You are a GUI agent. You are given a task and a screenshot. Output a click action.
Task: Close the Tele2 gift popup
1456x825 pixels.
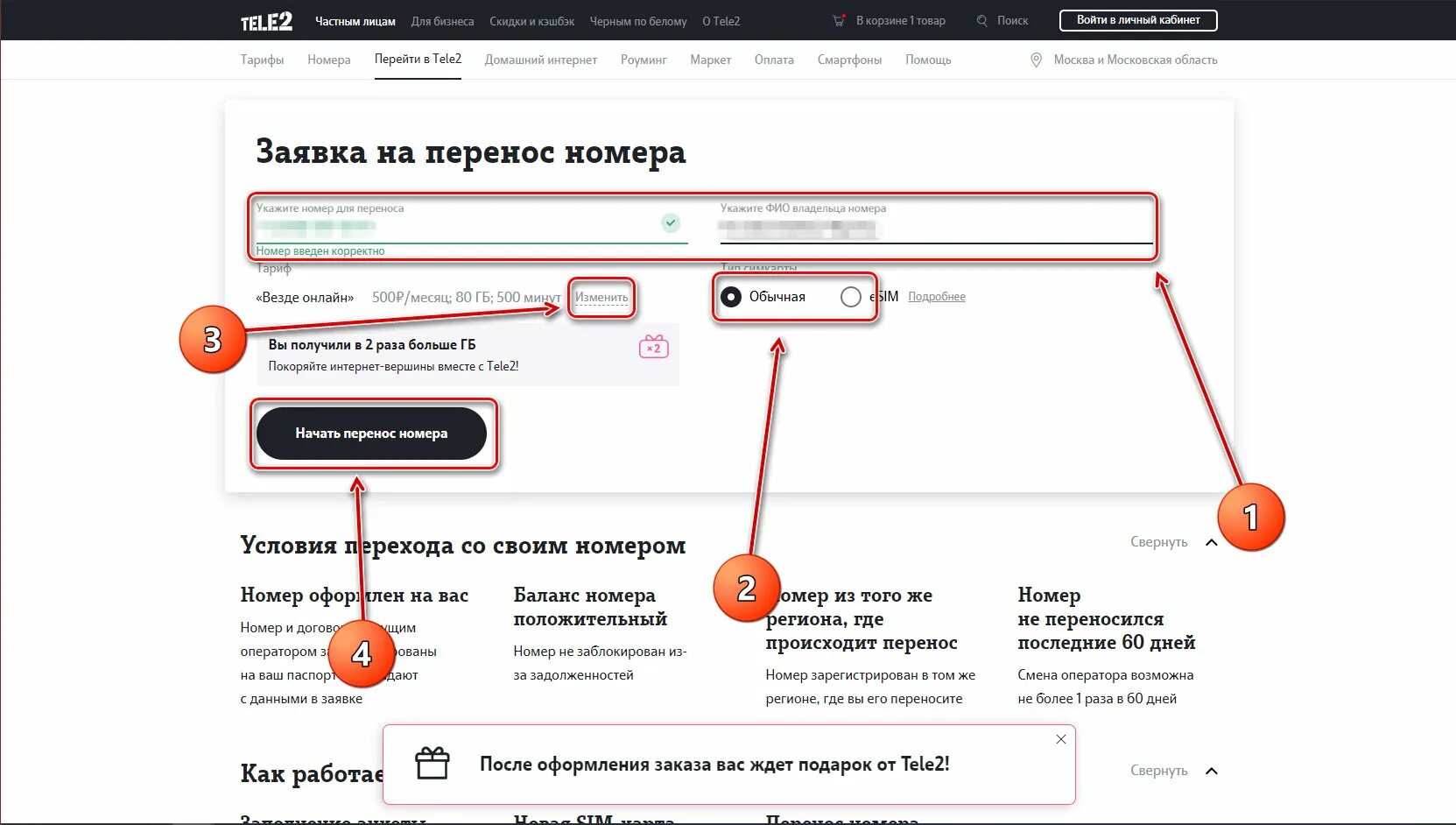coord(1060,739)
